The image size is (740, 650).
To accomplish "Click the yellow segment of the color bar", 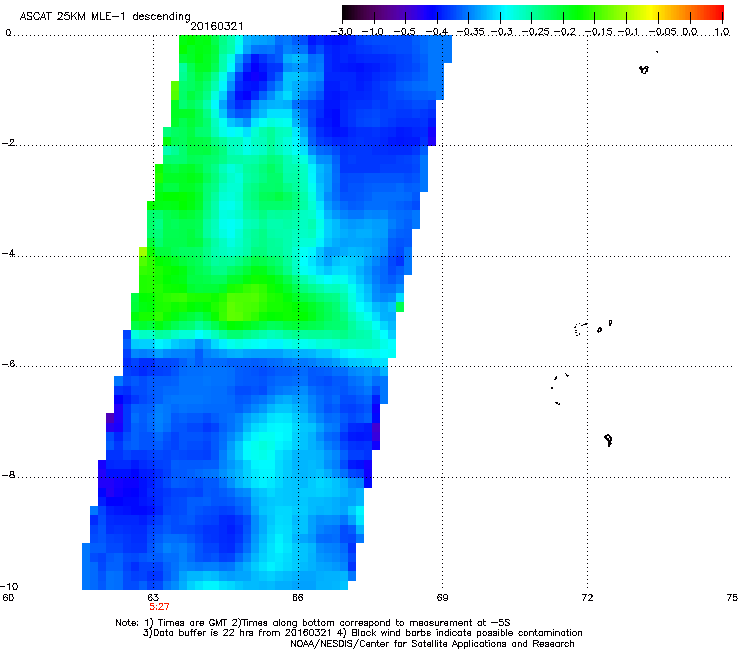I will coord(652,13).
